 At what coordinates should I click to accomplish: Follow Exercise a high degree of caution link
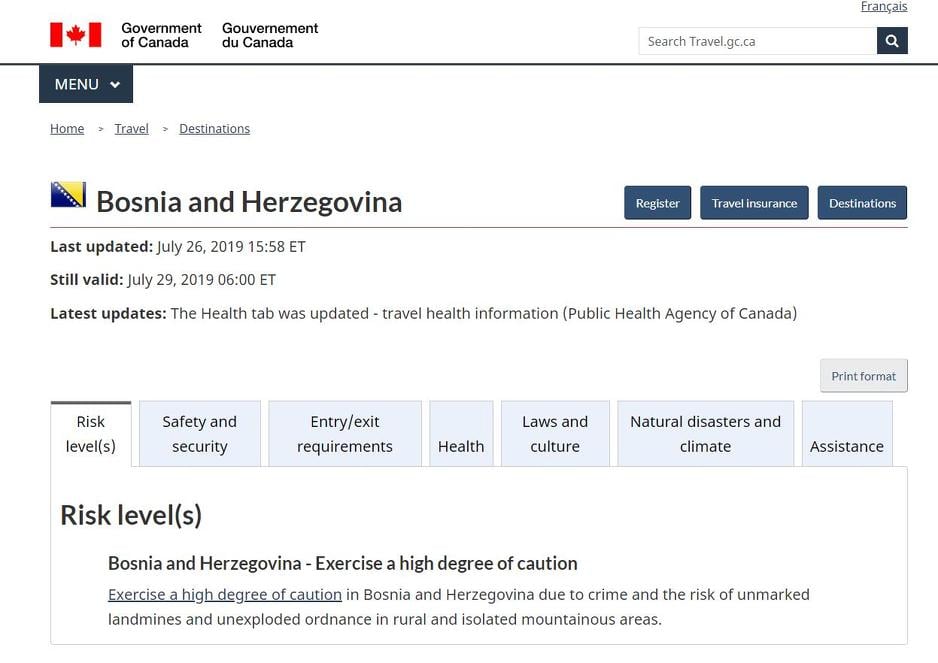click(225, 594)
